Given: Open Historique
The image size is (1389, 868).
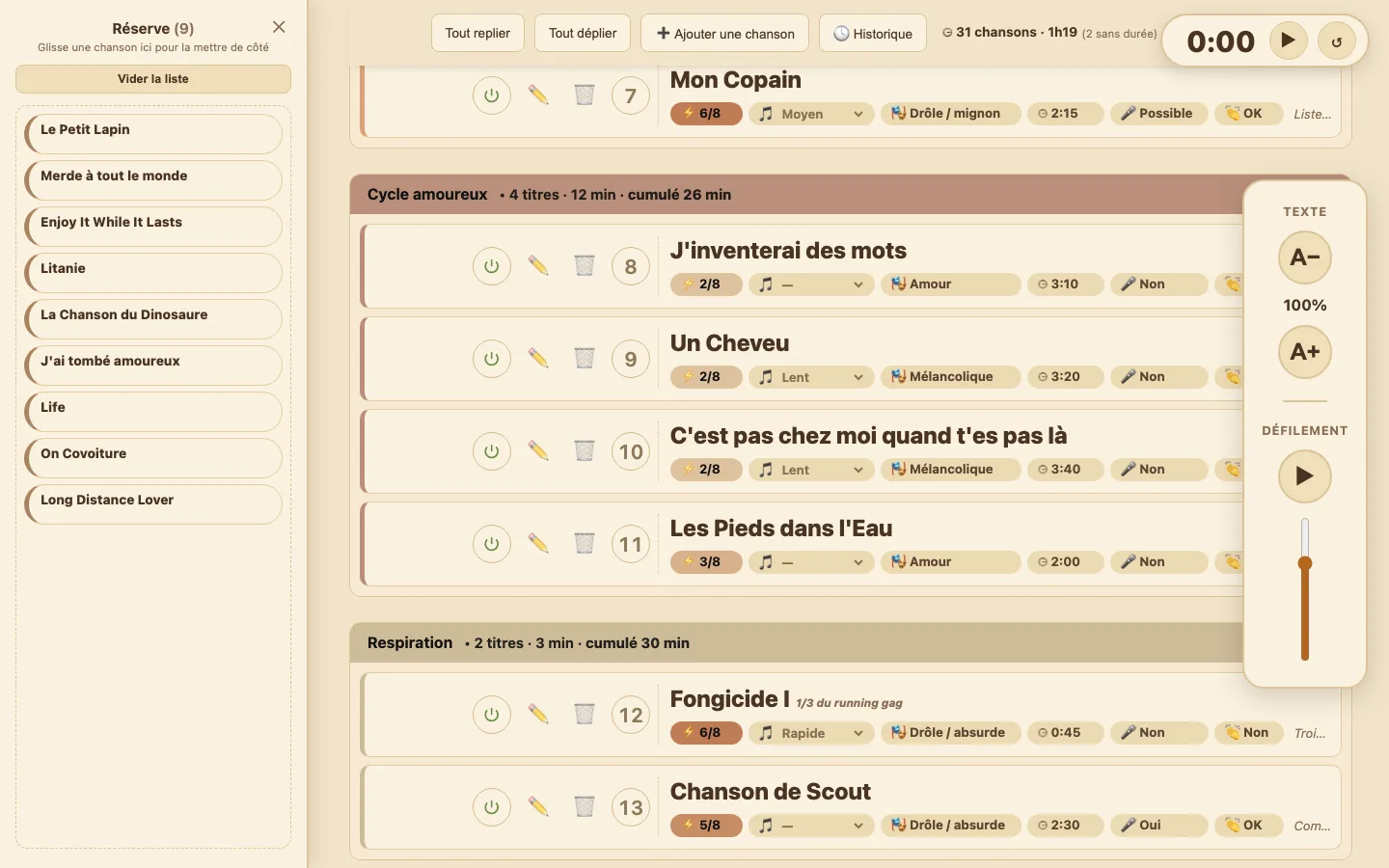Looking at the screenshot, I should coord(873,33).
